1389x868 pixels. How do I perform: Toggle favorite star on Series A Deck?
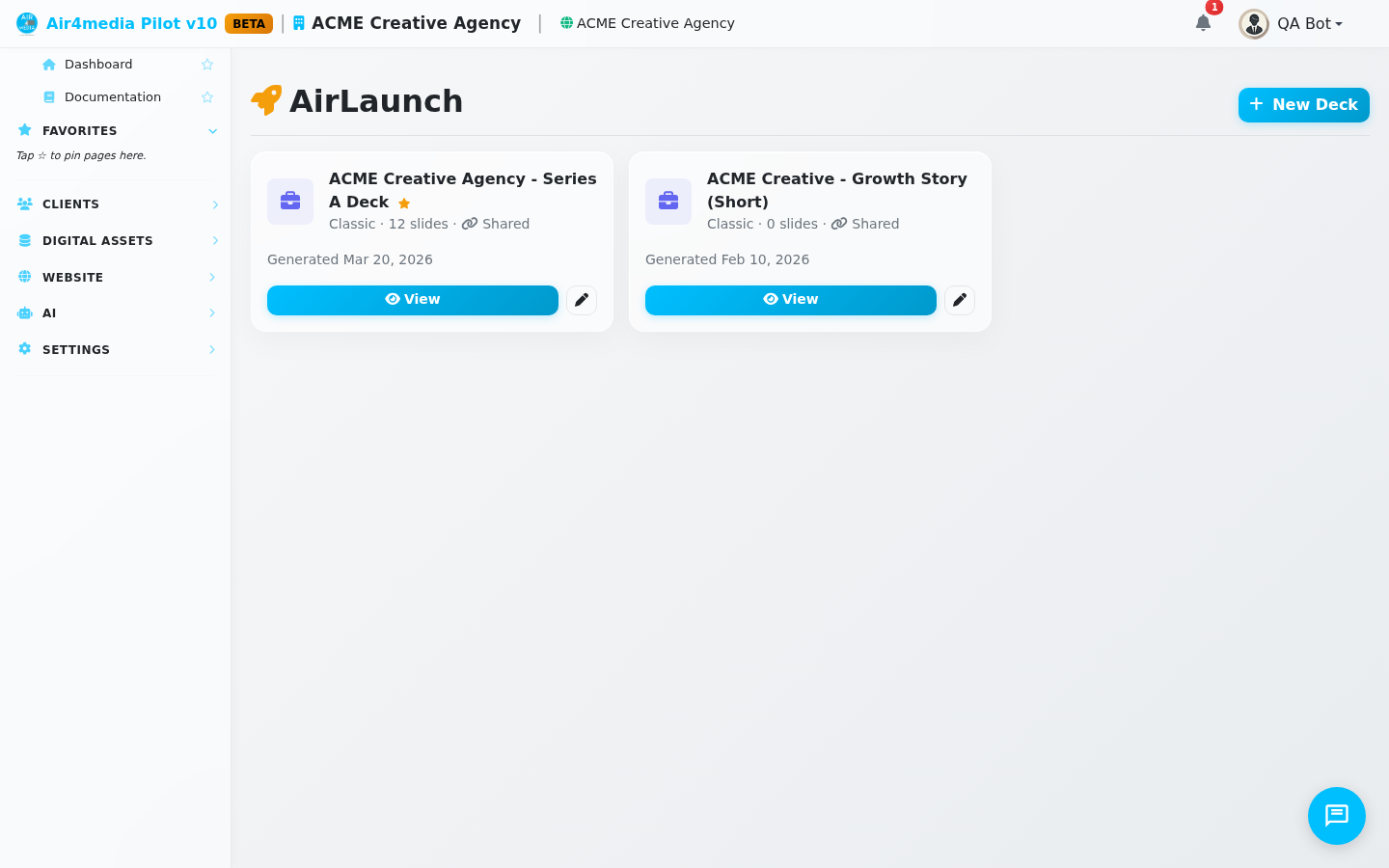[x=404, y=203]
